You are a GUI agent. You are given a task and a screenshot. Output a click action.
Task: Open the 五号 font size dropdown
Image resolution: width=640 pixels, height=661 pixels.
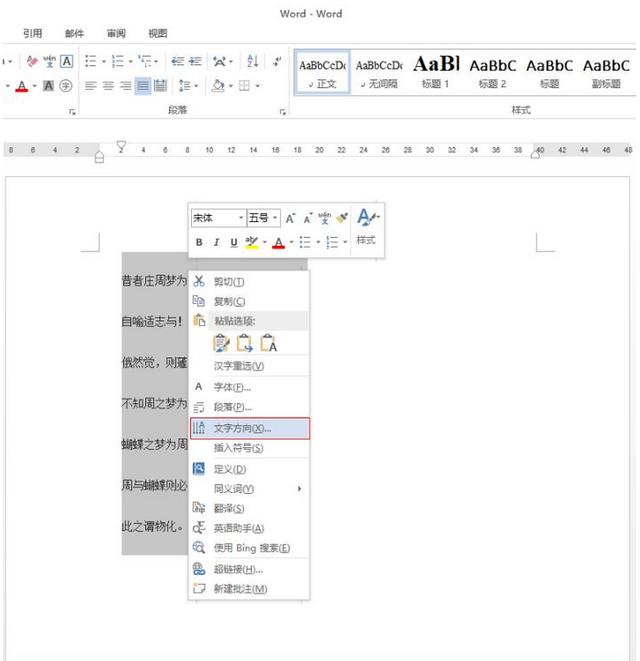click(275, 218)
